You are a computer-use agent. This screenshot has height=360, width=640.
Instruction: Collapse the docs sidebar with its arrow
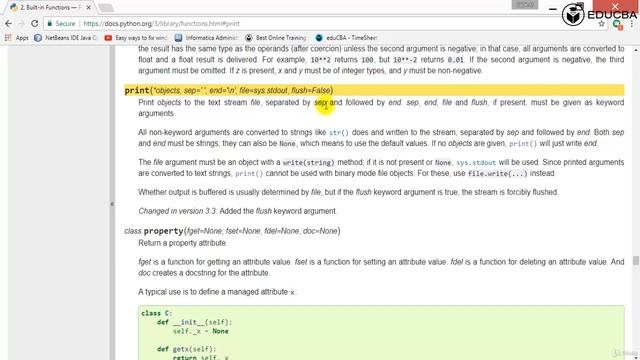112,204
